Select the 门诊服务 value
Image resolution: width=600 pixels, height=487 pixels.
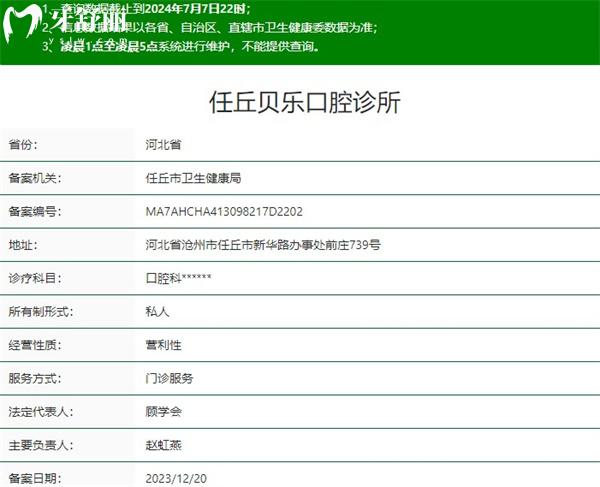169,378
